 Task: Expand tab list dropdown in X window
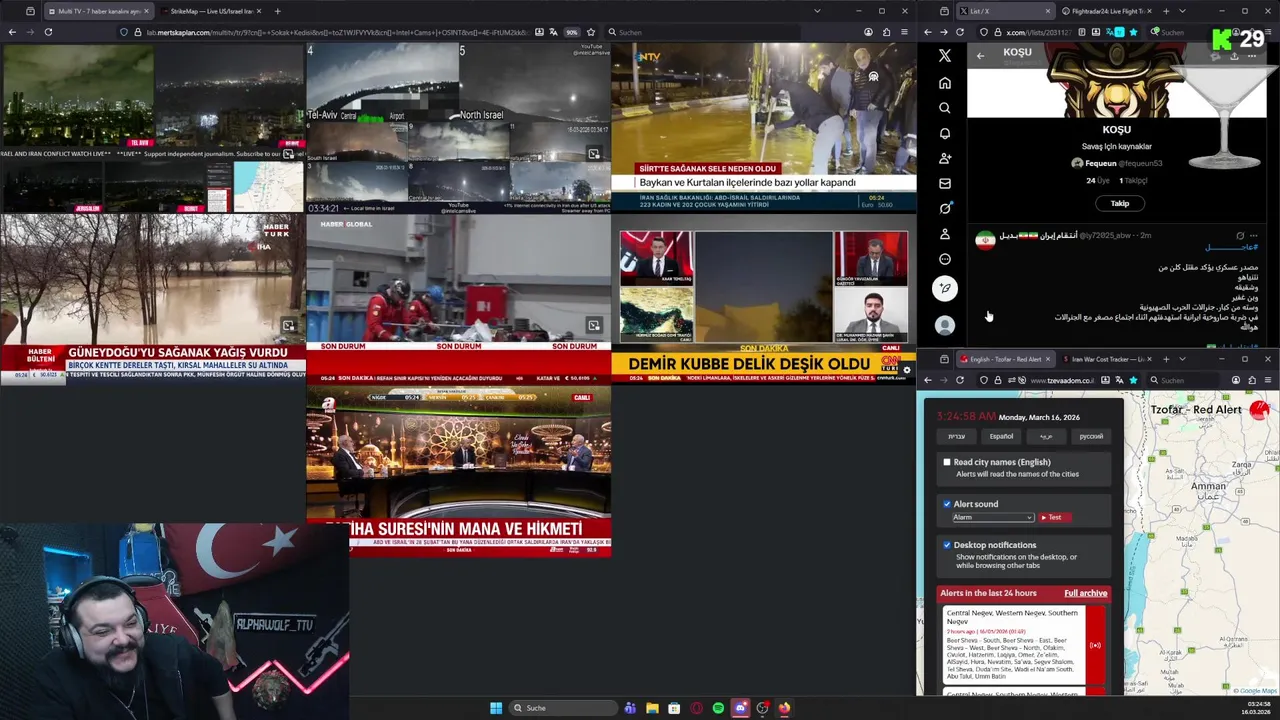1182,11
